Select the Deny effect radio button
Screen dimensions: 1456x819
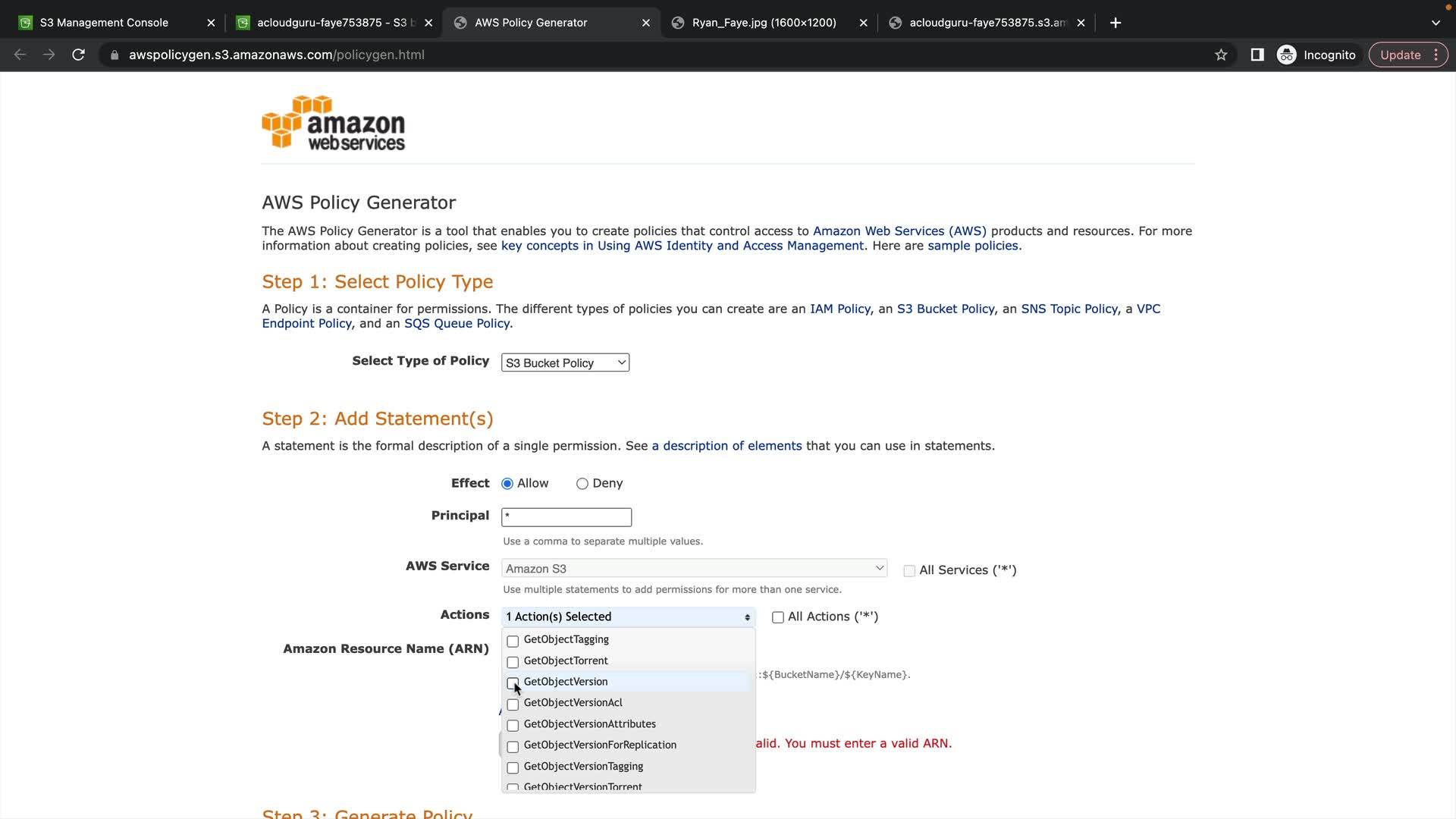[582, 484]
